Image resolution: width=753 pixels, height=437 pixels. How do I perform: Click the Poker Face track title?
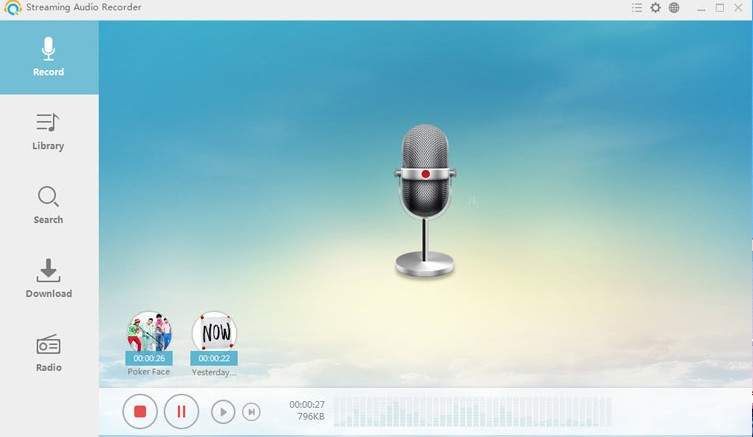(149, 372)
